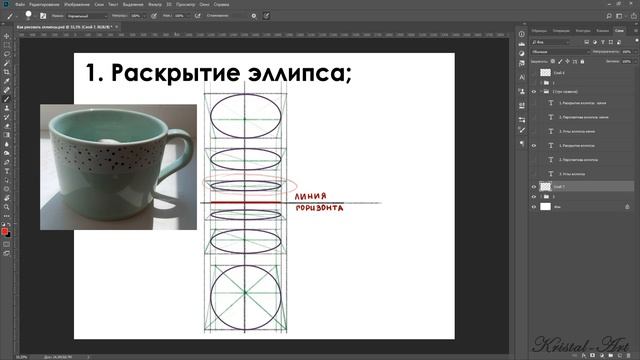Toggle lock all for the layer
The image size is (640, 360).
pyautogui.click(x=582, y=62)
